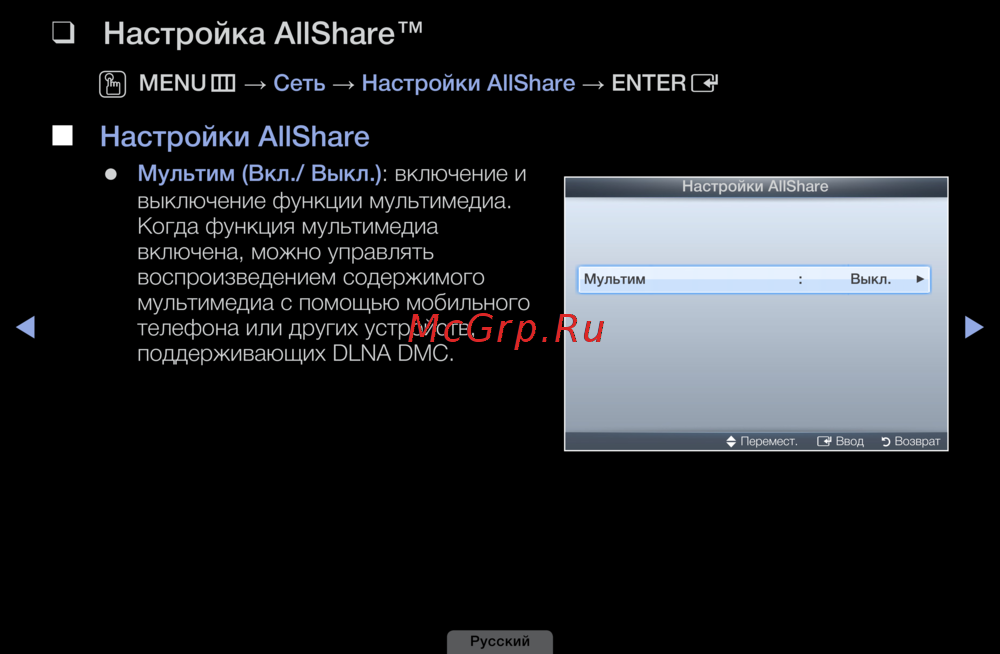Viewport: 1000px width, 654px height.
Task: Select the Русский language tab
Action: coord(500,641)
